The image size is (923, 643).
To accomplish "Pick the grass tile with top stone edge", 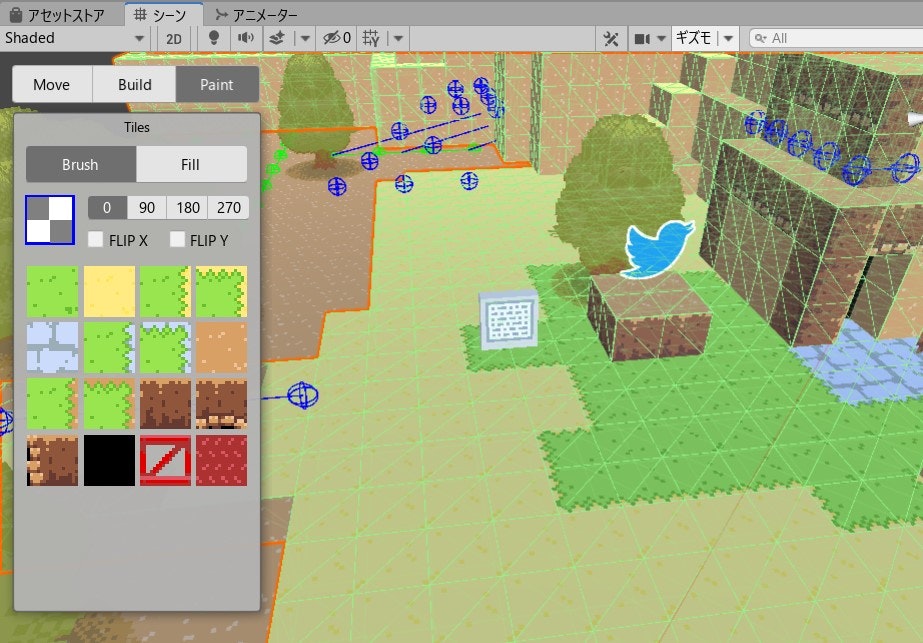I will (165, 347).
